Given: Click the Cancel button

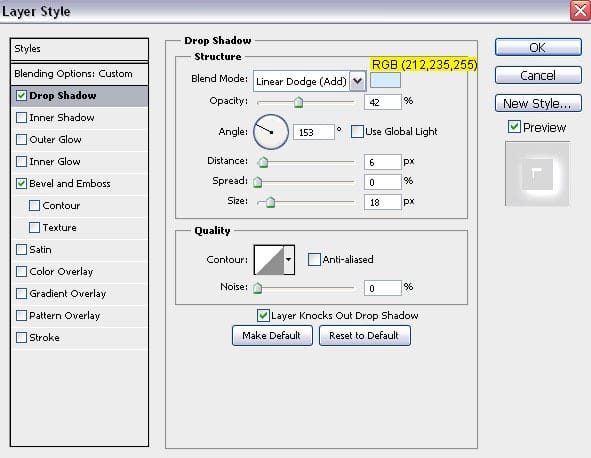Looking at the screenshot, I should tap(538, 75).
